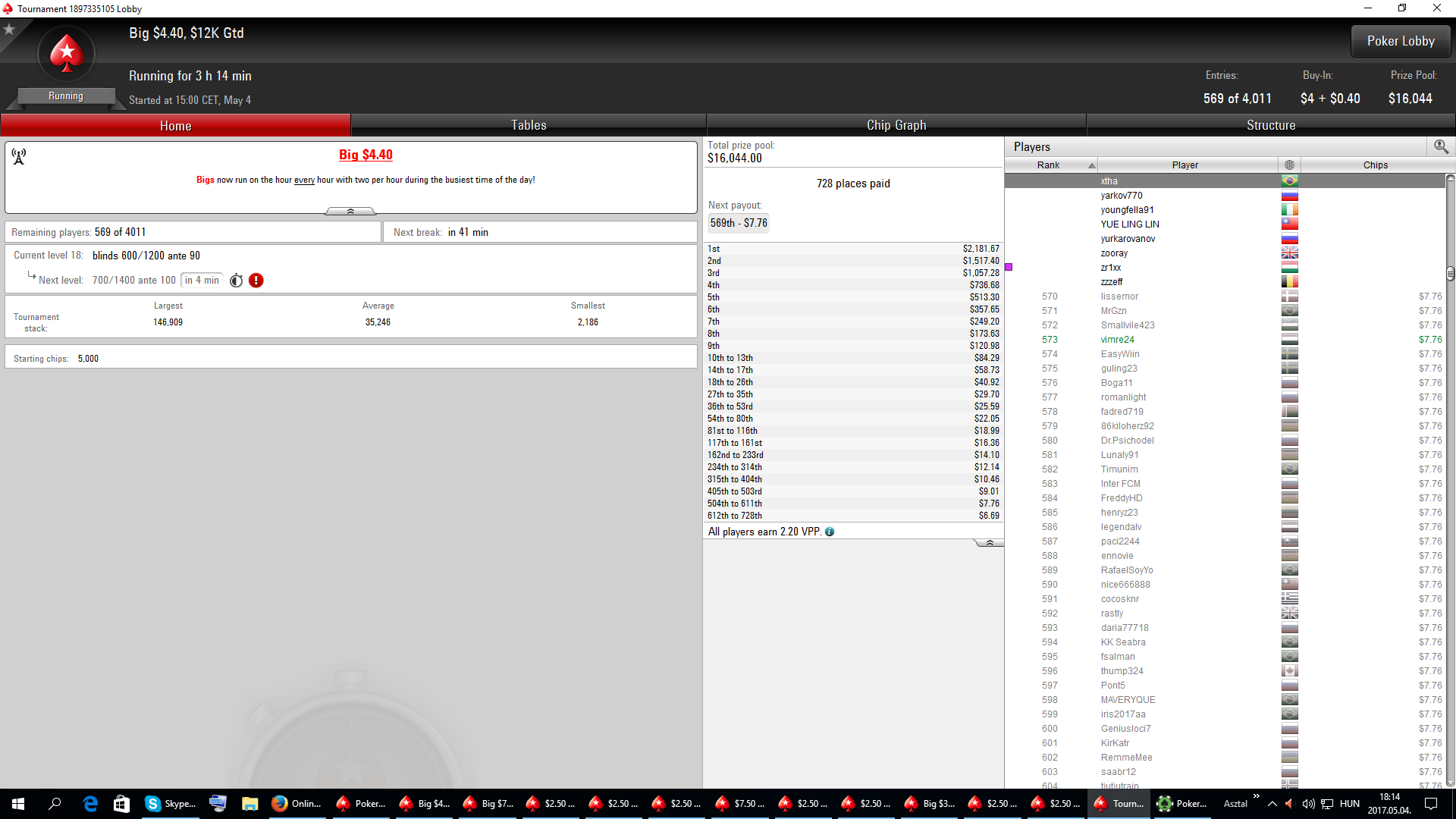The height and width of the screenshot is (819, 1456).
Task: Sort players by country globe column
Action: point(1289,165)
